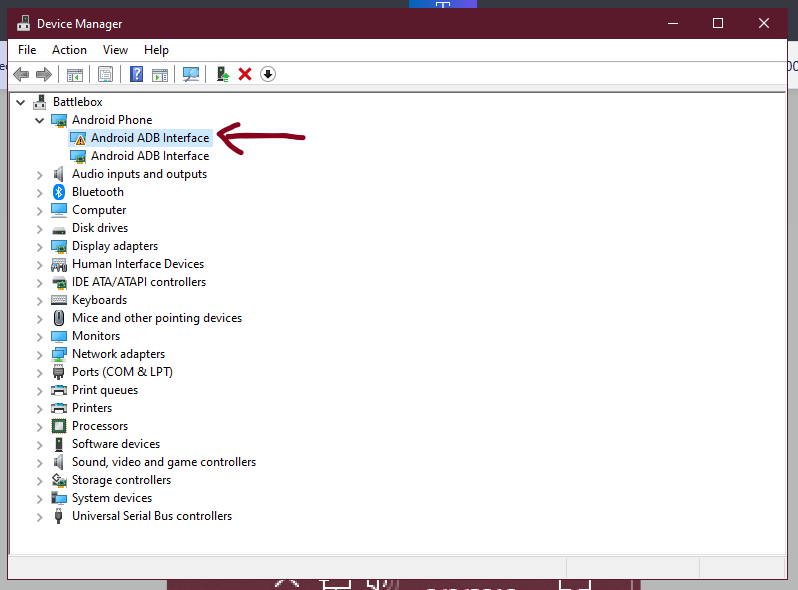The height and width of the screenshot is (590, 798).
Task: Expand the Disk drives category
Action: coord(39,229)
